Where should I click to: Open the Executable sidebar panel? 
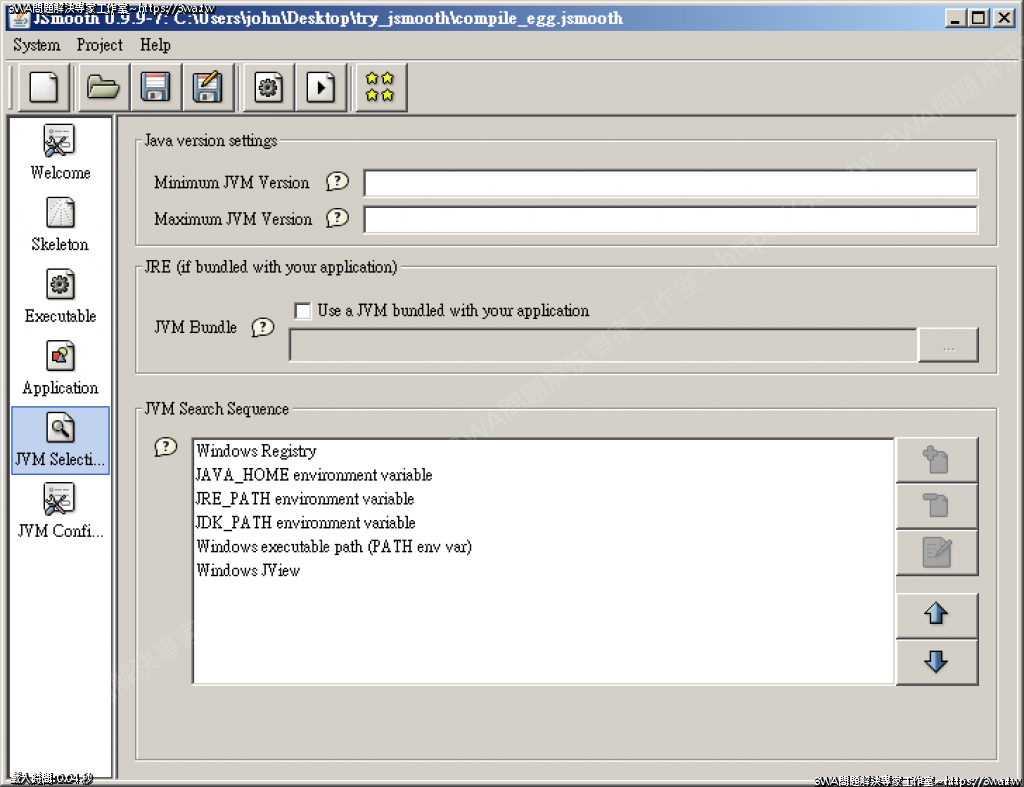tap(60, 296)
